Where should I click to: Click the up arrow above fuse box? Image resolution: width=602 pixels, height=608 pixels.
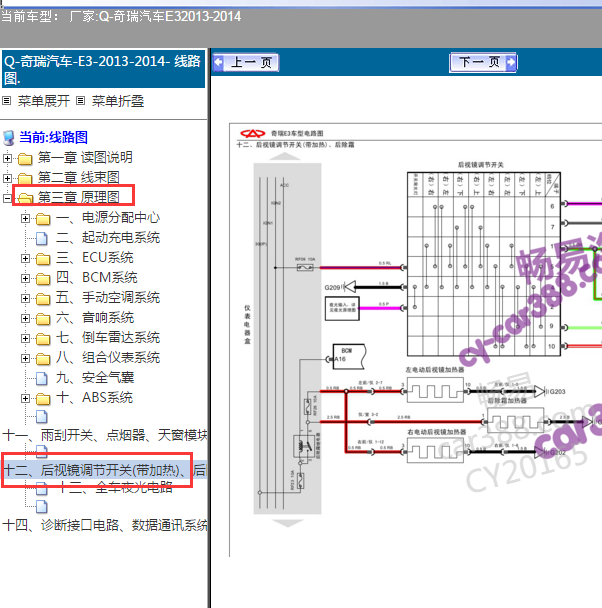pyautogui.click(x=285, y=156)
